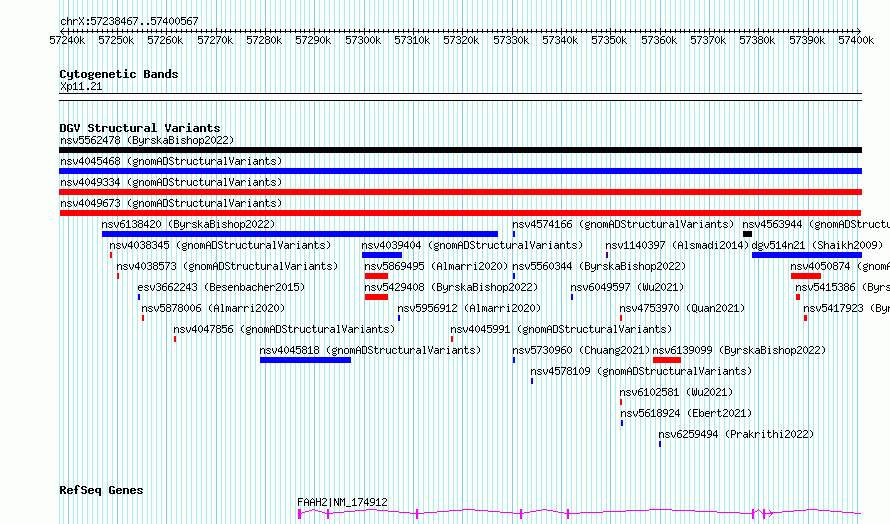Open nsv4753970 (Quan2021) label
Viewport: 890px width, 524px height.
click(682, 308)
